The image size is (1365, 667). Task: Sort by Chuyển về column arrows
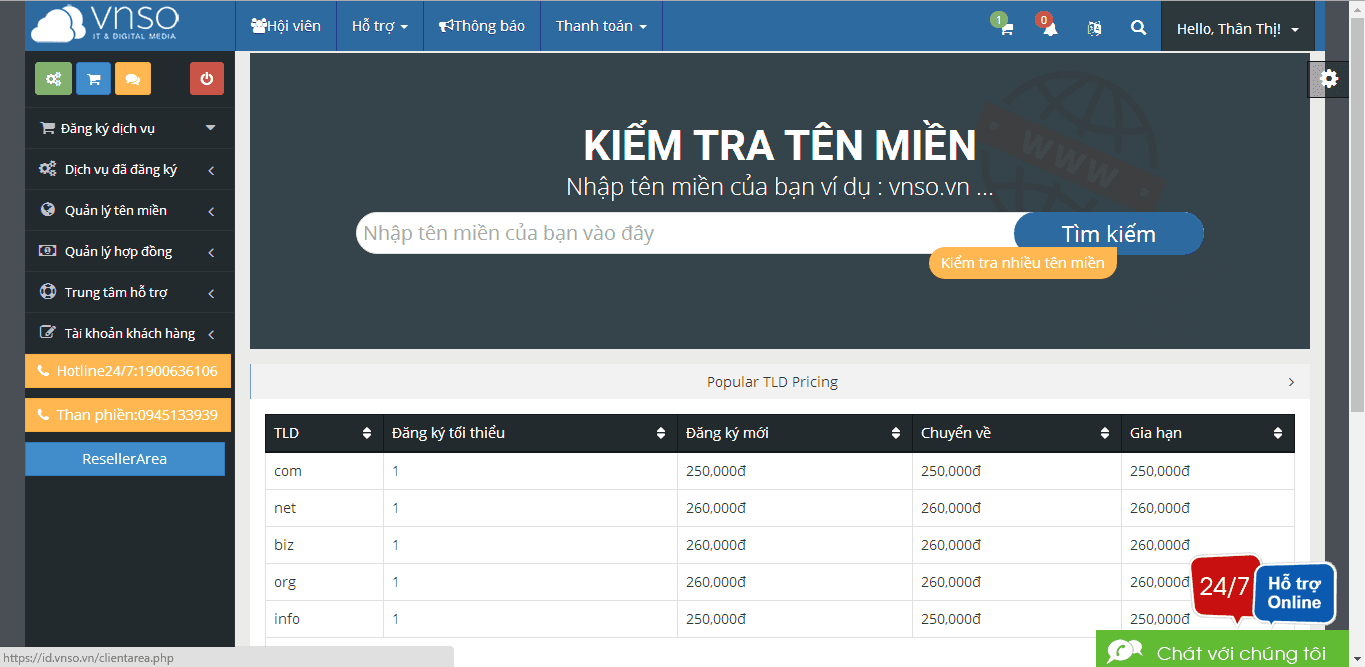[x=1105, y=433]
